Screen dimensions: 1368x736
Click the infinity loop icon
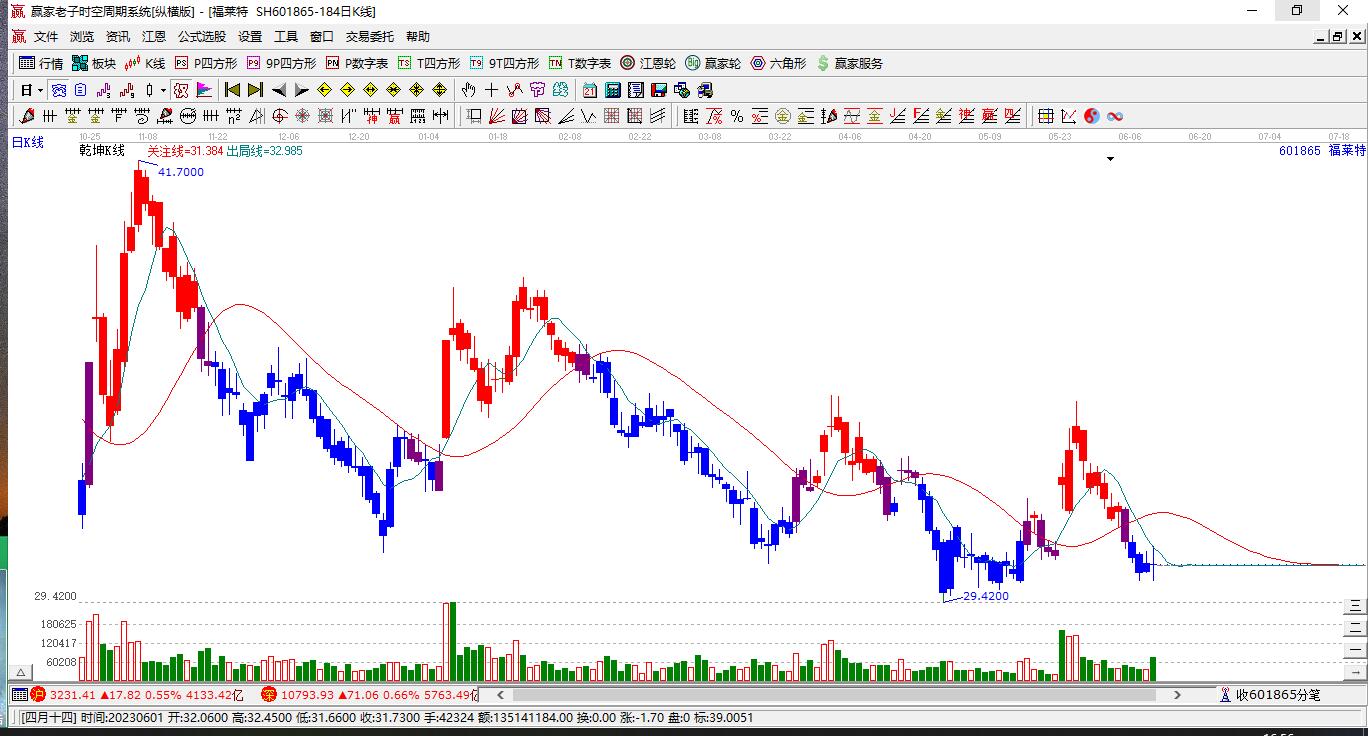1114,116
